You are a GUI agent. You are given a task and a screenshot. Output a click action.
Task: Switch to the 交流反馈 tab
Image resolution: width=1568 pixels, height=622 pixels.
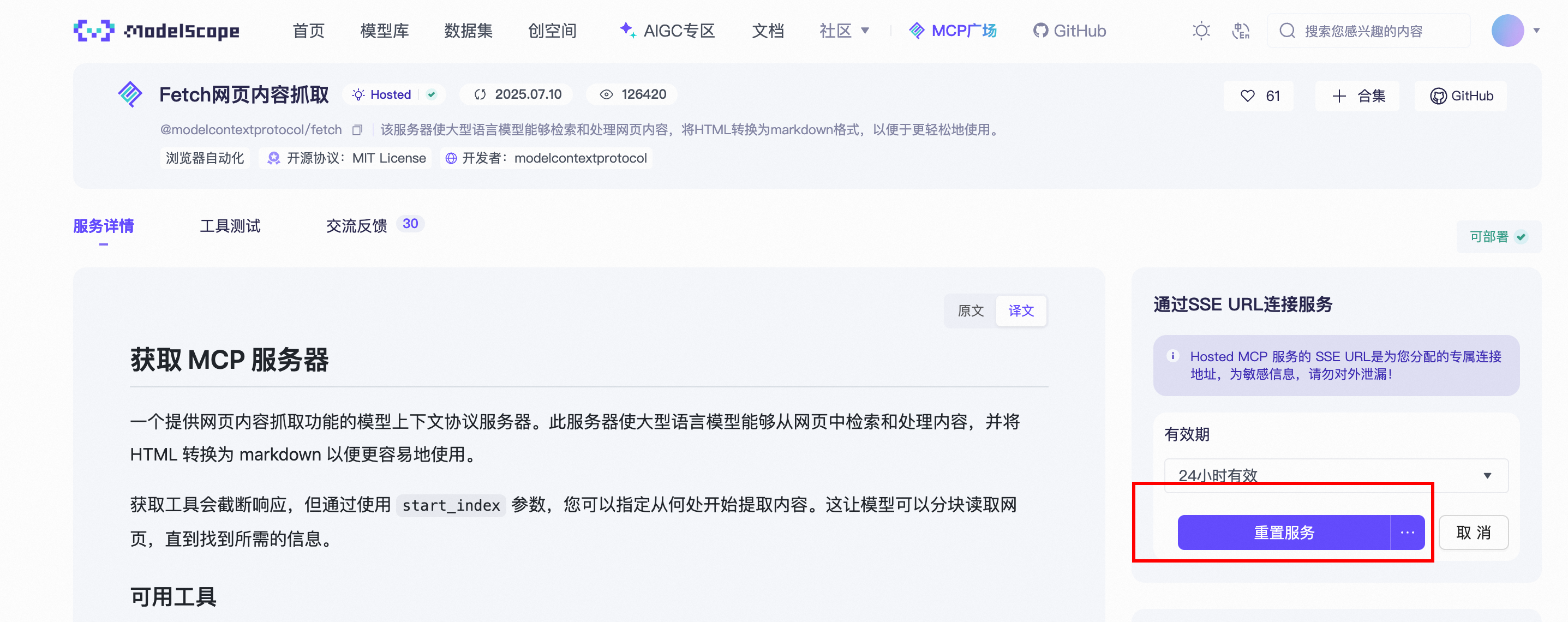[357, 226]
